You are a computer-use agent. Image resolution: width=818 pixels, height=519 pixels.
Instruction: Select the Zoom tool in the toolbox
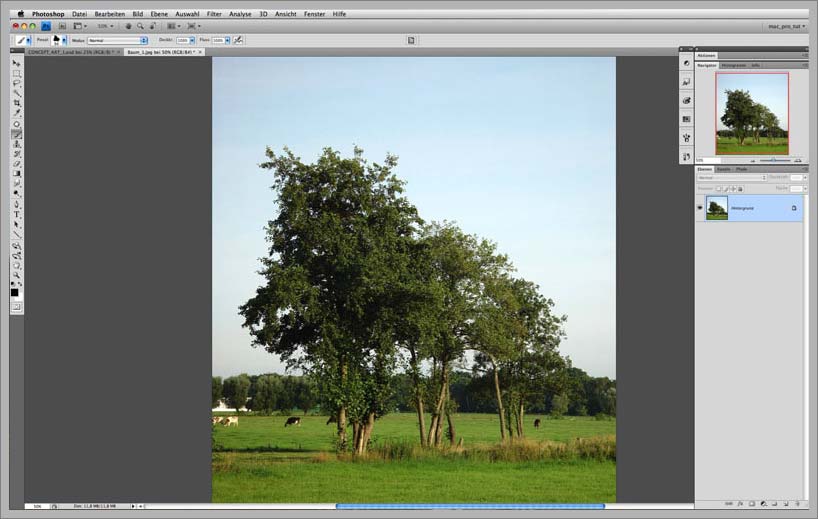(17, 275)
